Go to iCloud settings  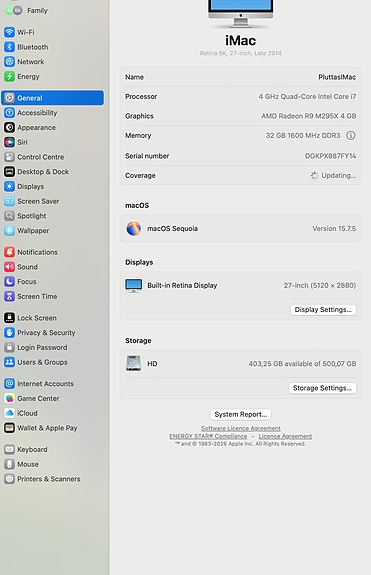[27, 413]
